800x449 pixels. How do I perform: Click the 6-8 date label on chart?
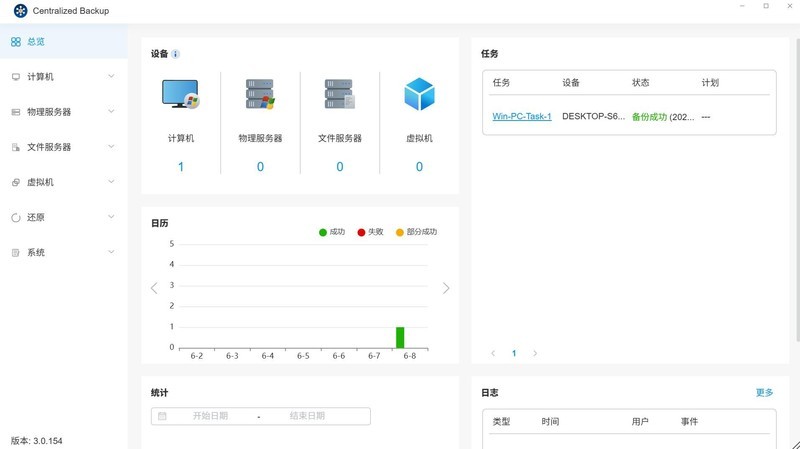tap(410, 356)
